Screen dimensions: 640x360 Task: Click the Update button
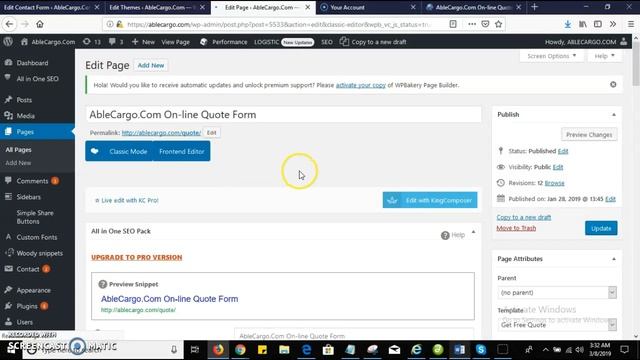[601, 228]
